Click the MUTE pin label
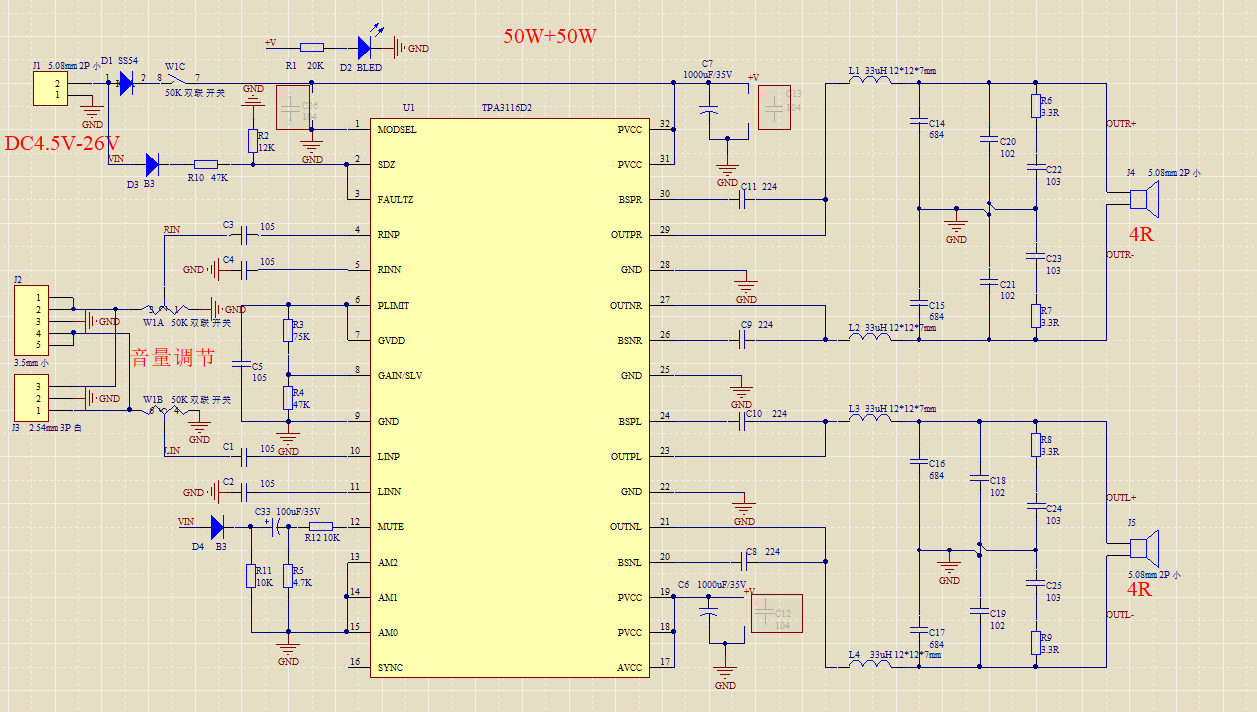 (x=391, y=527)
